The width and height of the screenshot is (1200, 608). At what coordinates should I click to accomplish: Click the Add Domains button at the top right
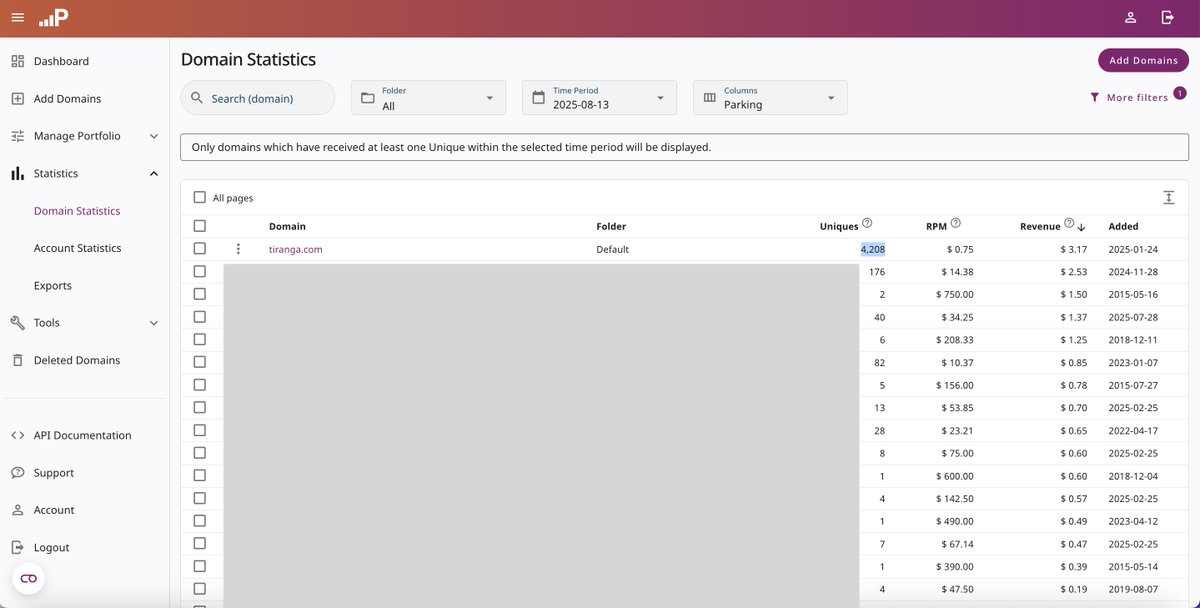pos(1143,60)
